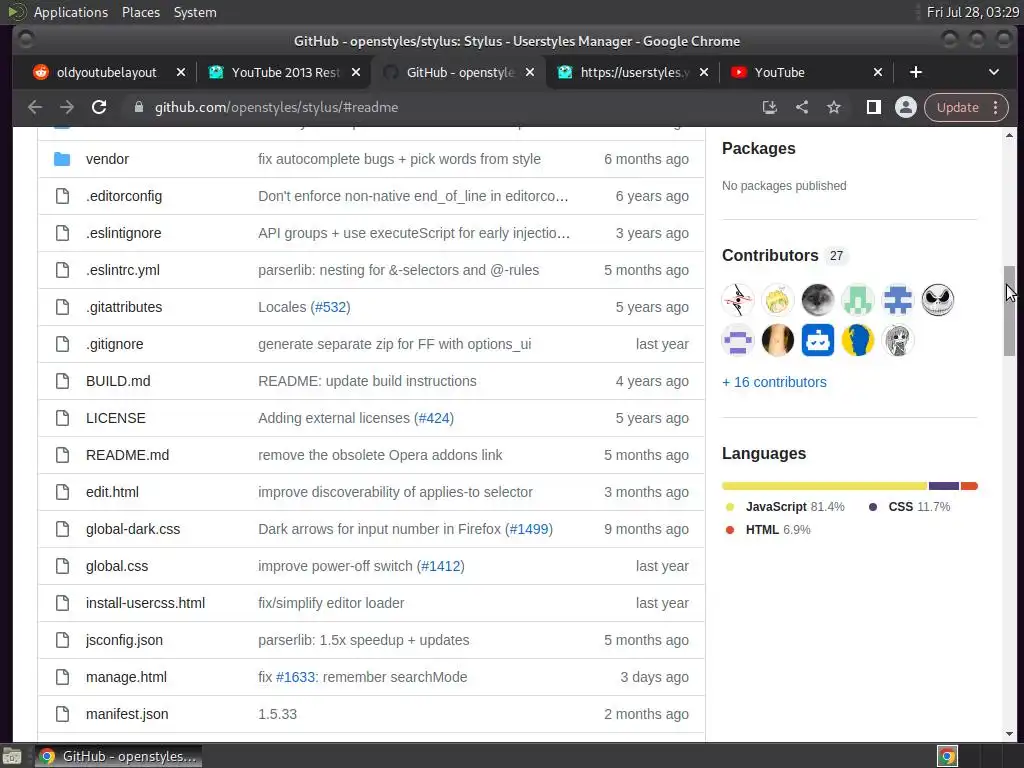Click the padlock site info icon
1024x768 pixels.
click(x=138, y=107)
